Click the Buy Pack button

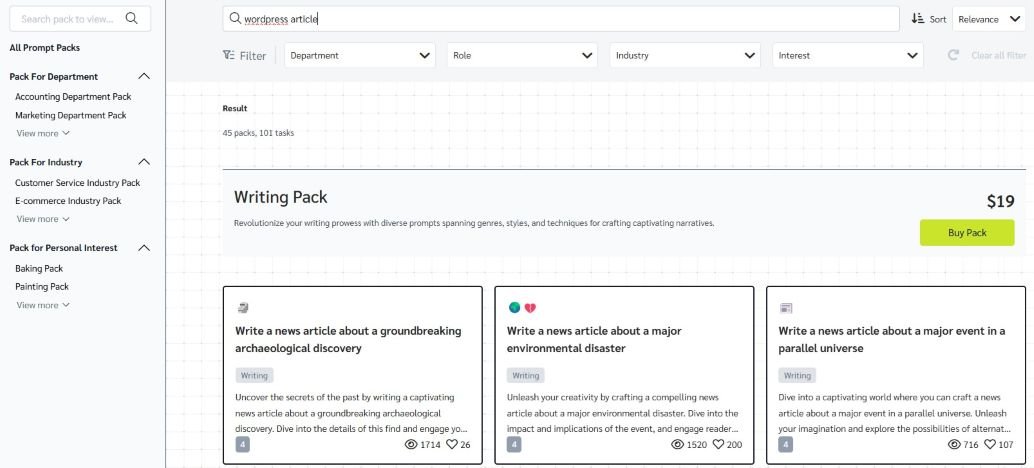click(967, 233)
